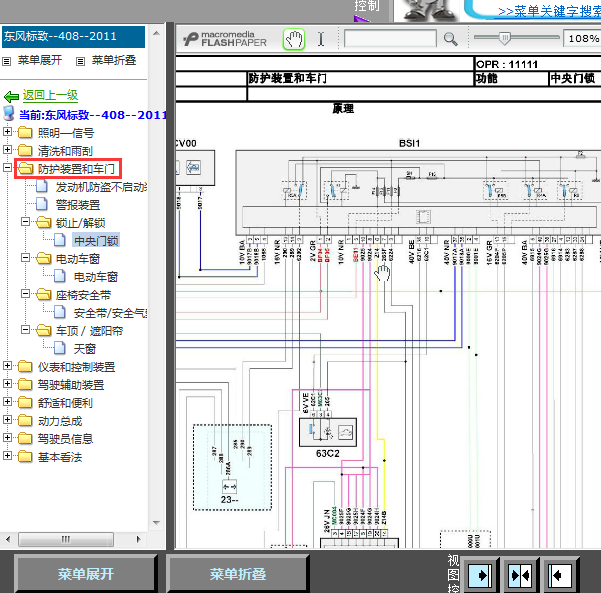Click the 车顶 / 遮阳帘 folder icon
This screenshot has width=601, height=593.
click(43, 330)
